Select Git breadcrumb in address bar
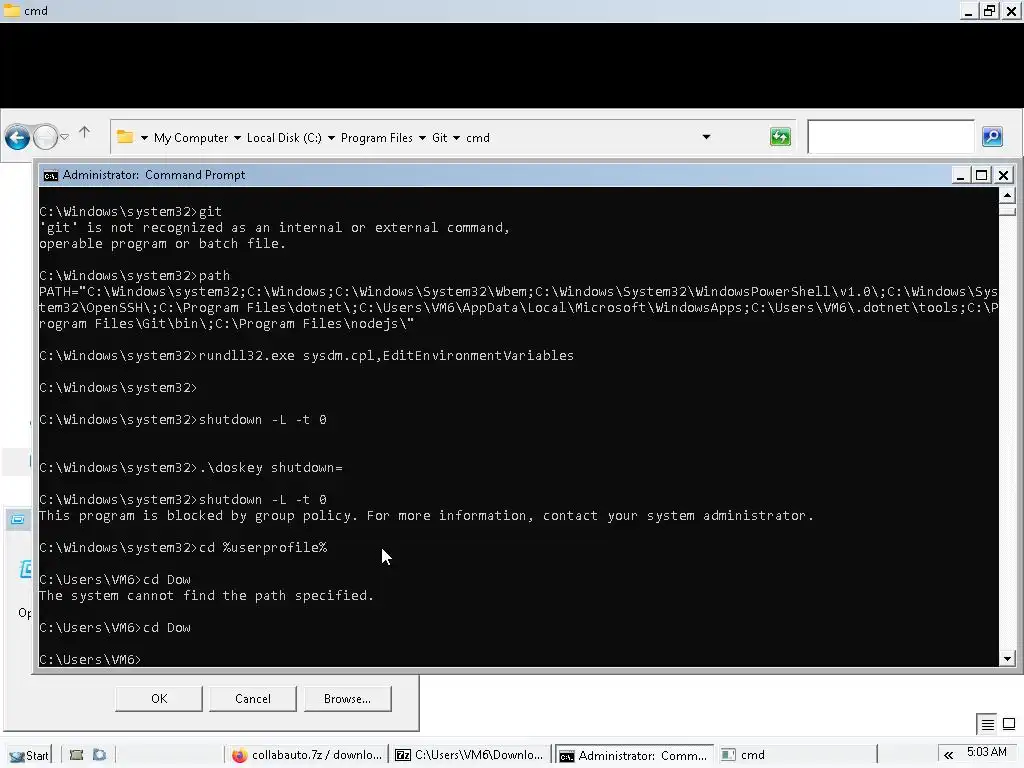Image resolution: width=1024 pixels, height=768 pixels. [440, 138]
